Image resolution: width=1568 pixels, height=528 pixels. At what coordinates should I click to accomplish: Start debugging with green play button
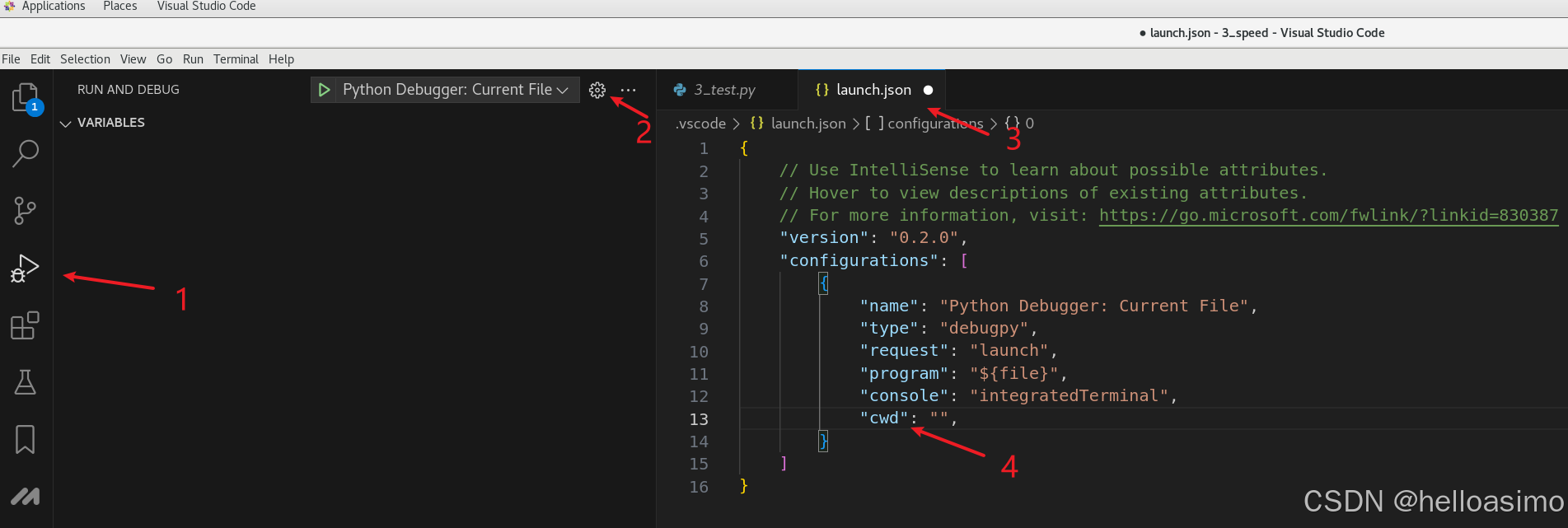click(324, 90)
